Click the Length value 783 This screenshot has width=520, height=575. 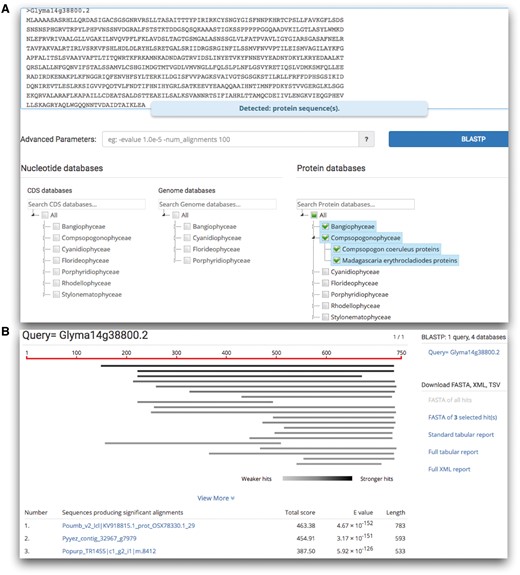pos(400,525)
